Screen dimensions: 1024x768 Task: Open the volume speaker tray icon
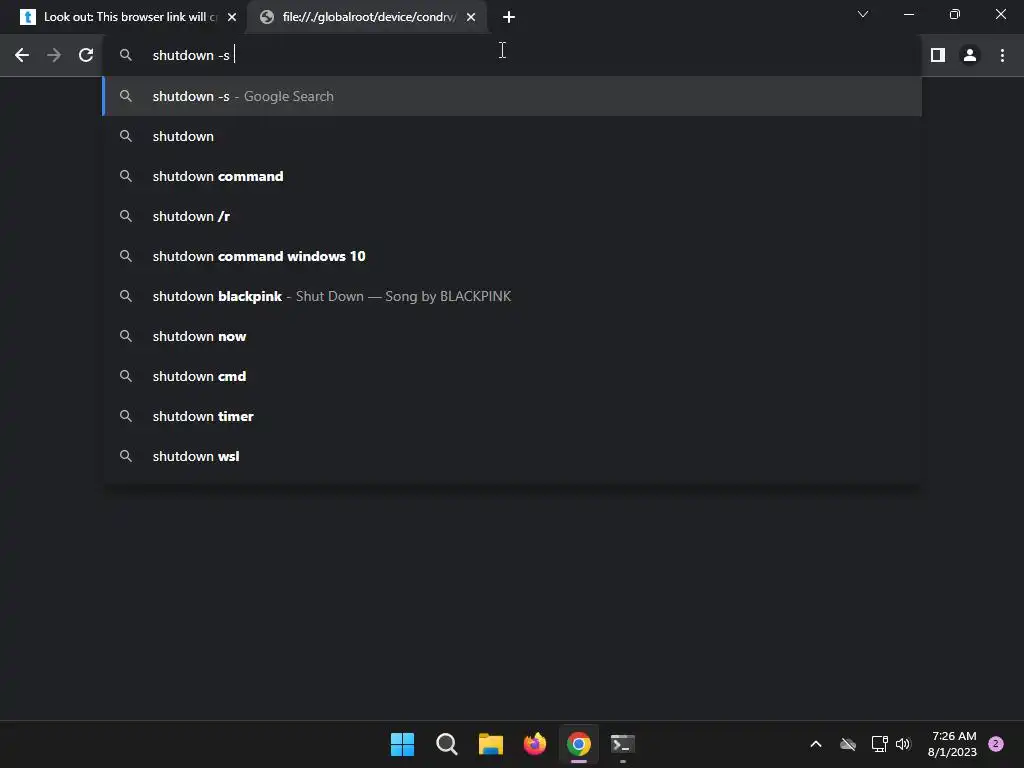click(x=903, y=744)
